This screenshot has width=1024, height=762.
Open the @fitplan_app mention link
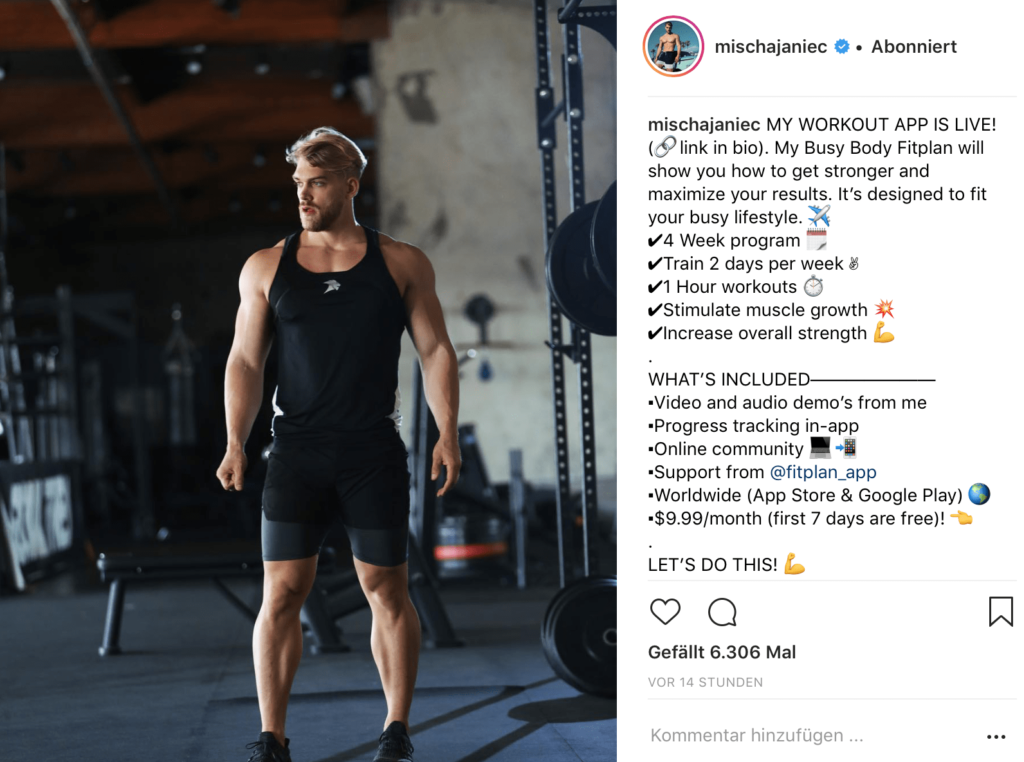pyautogui.click(x=823, y=472)
